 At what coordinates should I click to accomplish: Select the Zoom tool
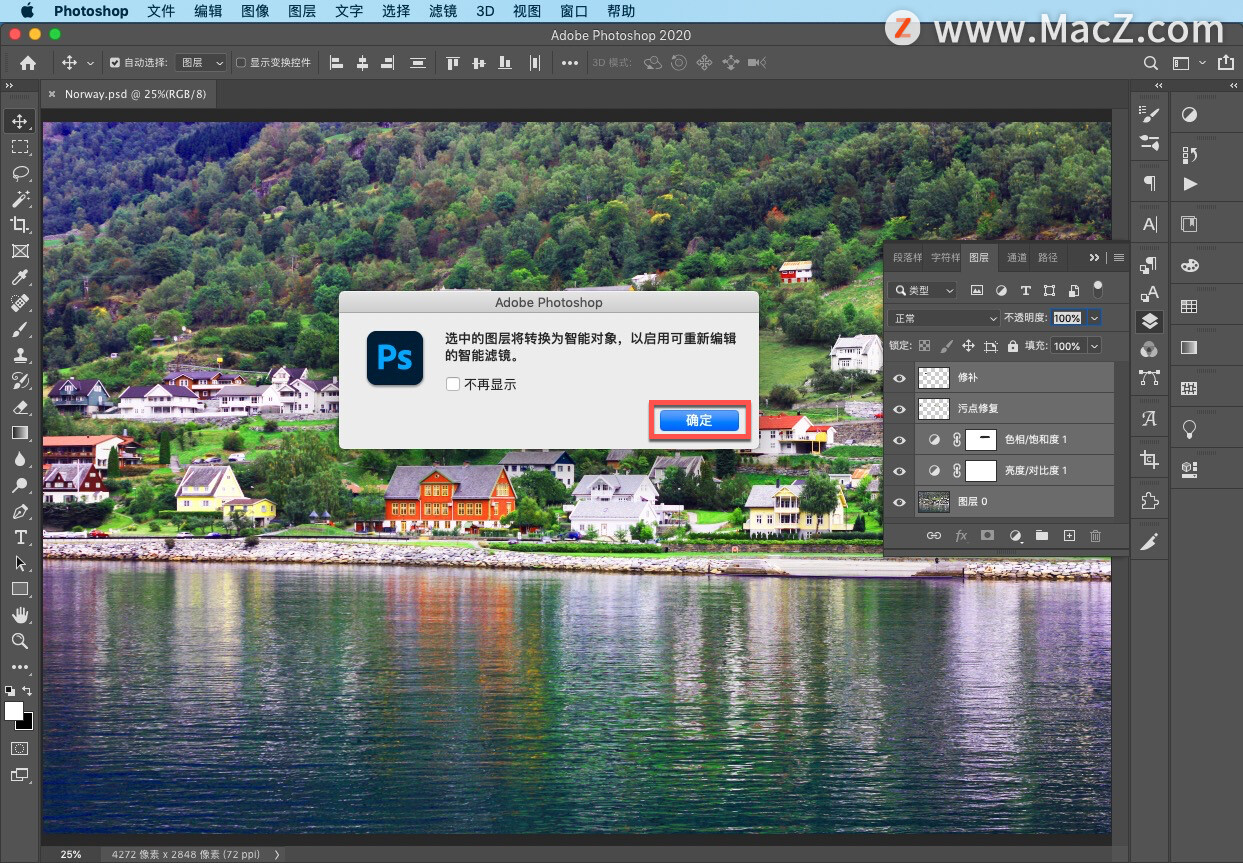coord(20,641)
